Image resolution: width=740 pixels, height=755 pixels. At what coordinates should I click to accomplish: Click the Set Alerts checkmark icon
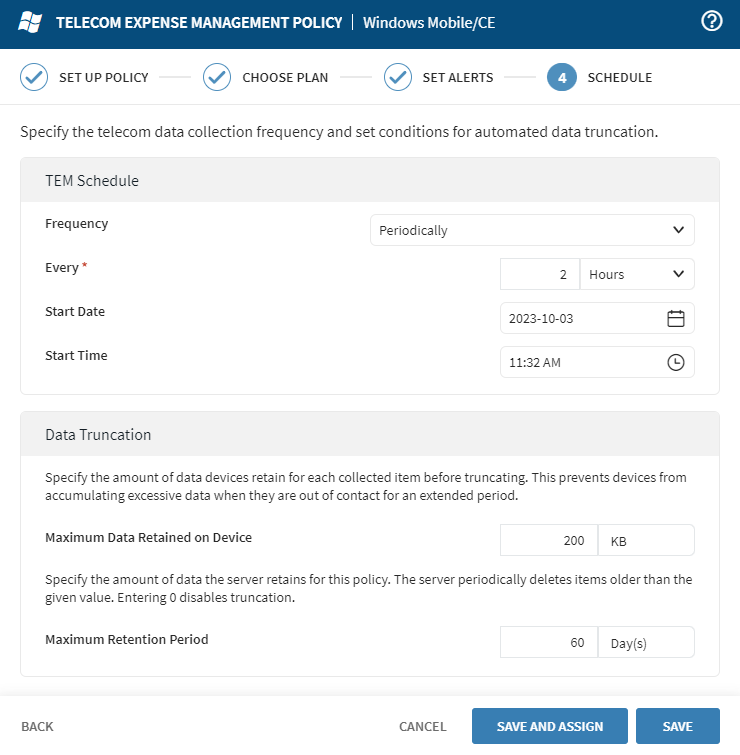398,77
